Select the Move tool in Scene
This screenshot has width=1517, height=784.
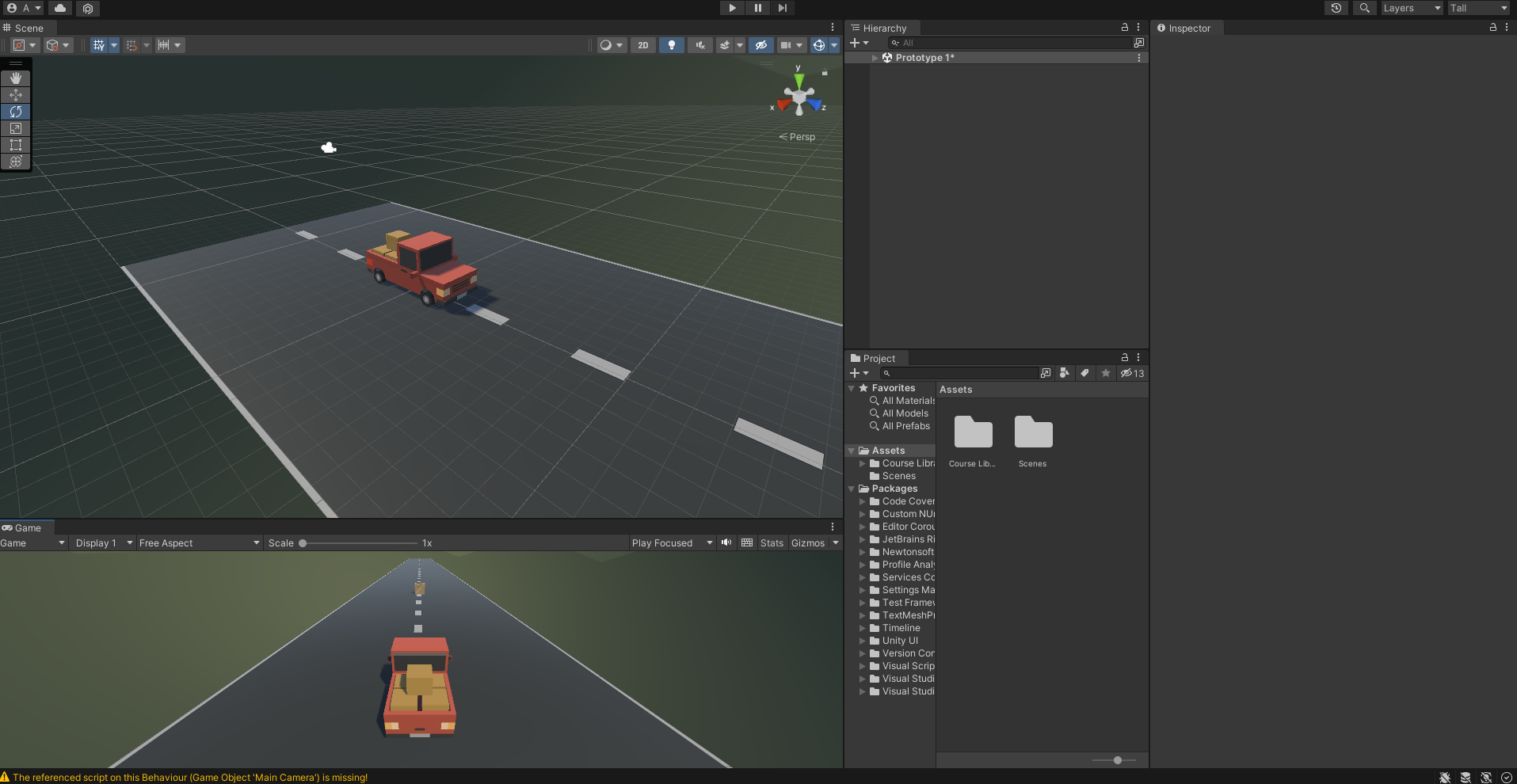click(x=16, y=95)
